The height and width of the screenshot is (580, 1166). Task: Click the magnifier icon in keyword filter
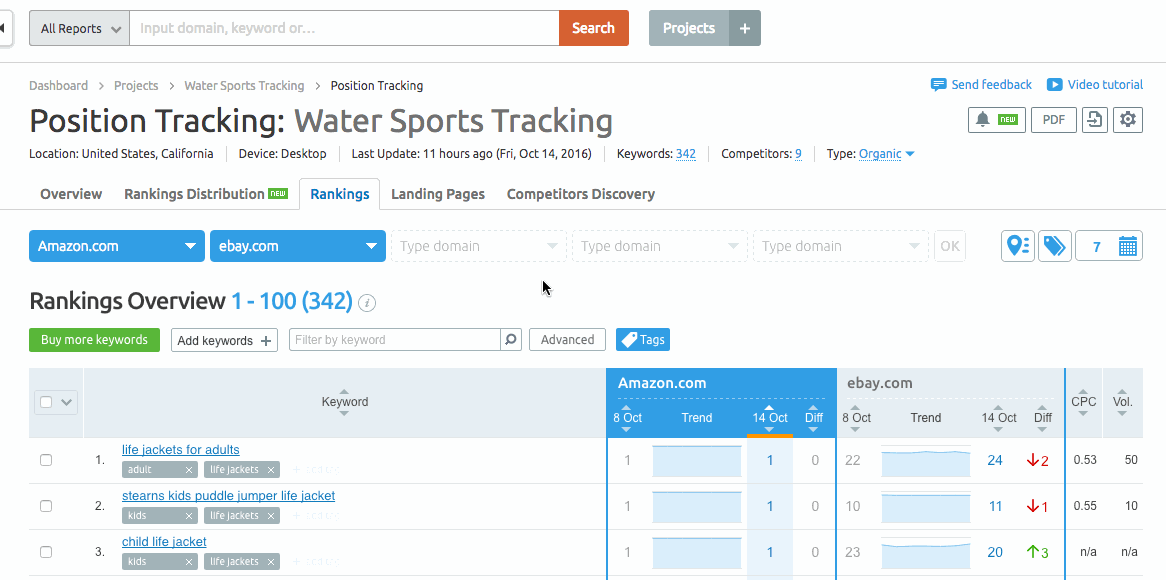(511, 340)
